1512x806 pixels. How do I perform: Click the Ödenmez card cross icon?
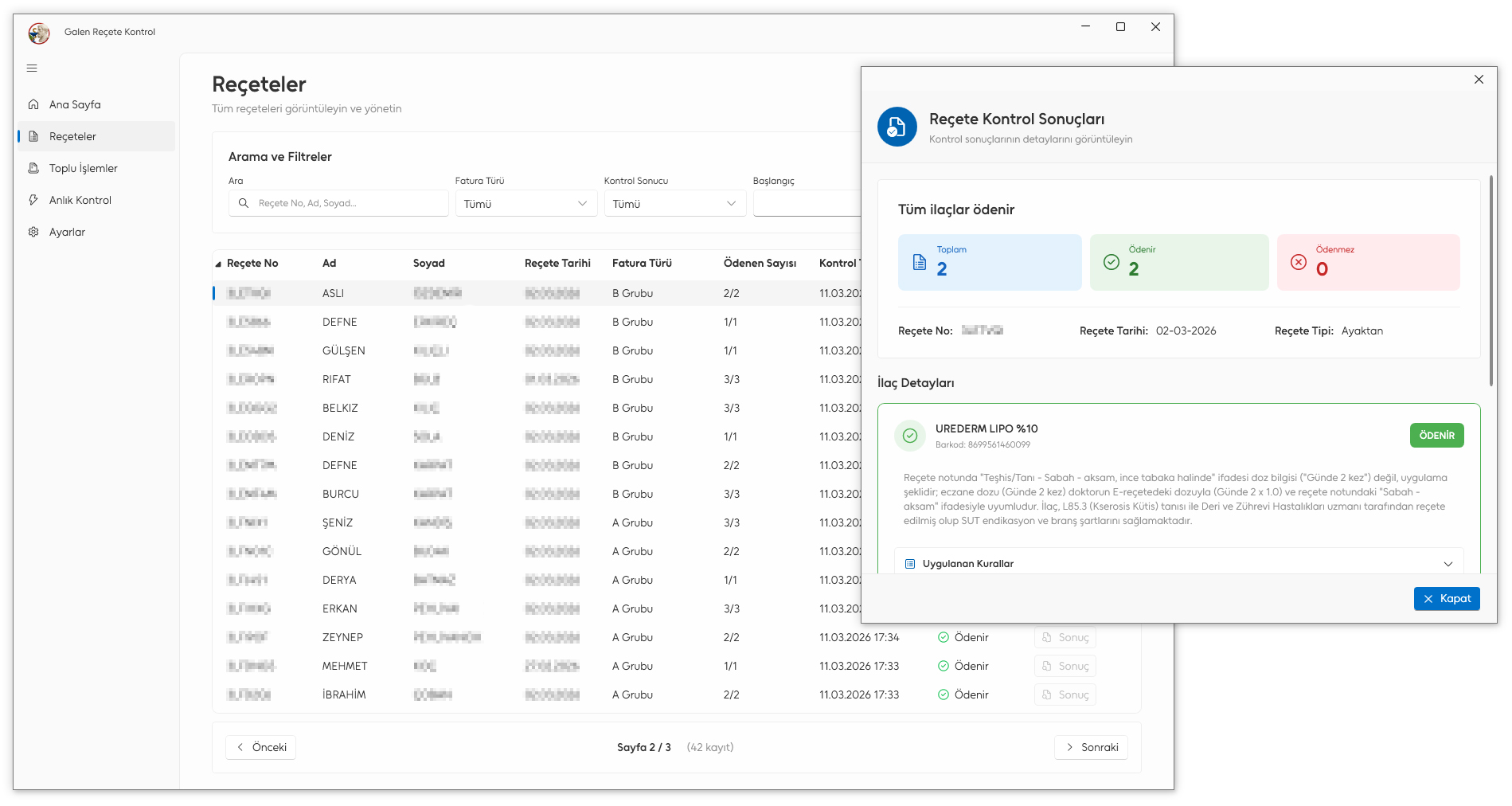pos(1299,262)
